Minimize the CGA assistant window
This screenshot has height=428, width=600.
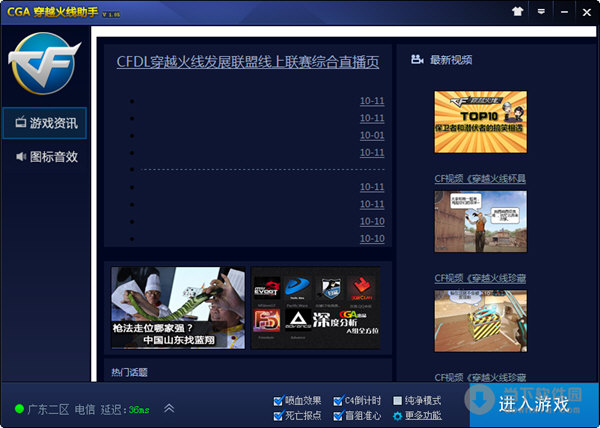[x=564, y=12]
